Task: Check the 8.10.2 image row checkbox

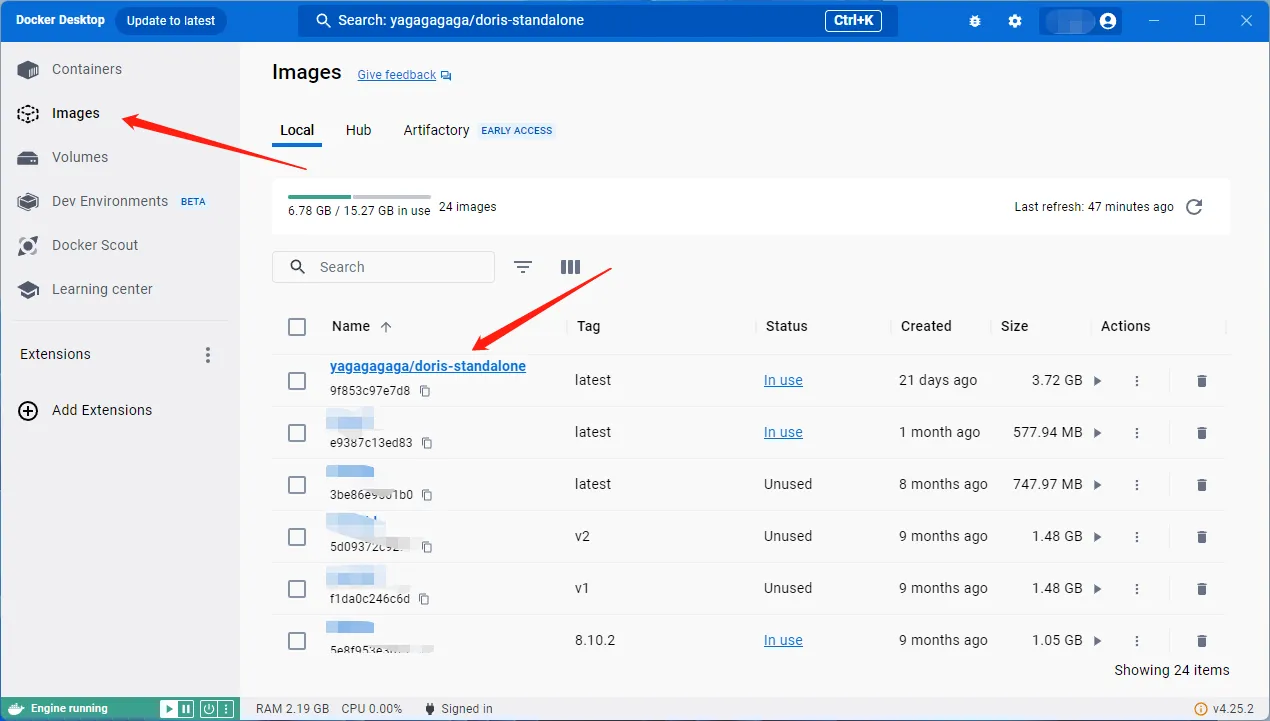Action: (x=297, y=641)
